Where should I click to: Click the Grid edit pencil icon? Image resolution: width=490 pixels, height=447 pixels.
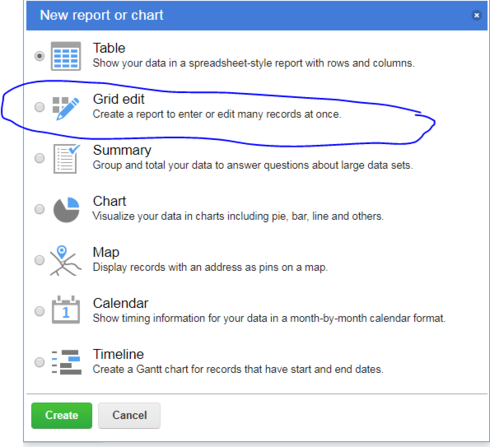[x=66, y=108]
